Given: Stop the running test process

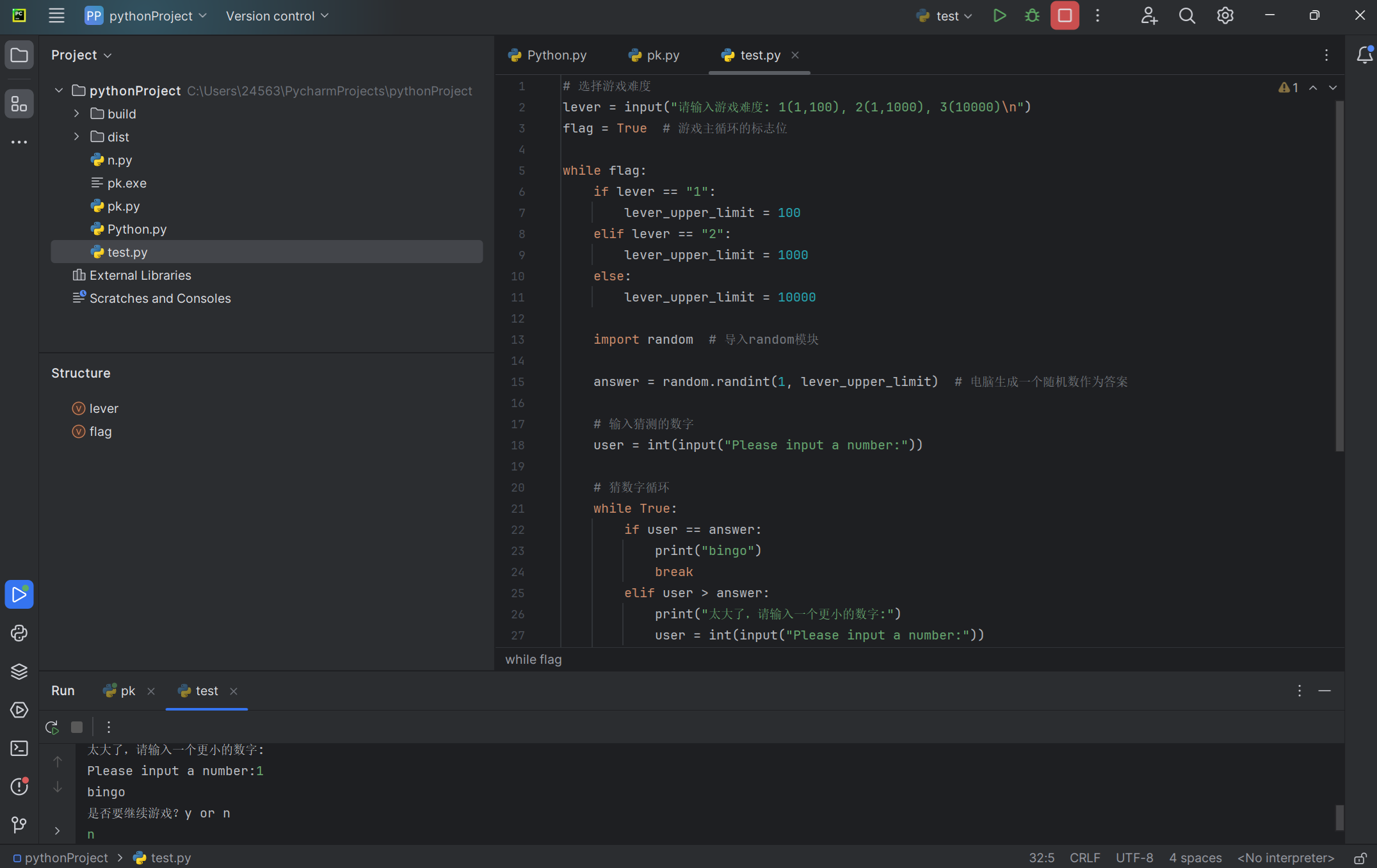Looking at the screenshot, I should (x=1065, y=16).
